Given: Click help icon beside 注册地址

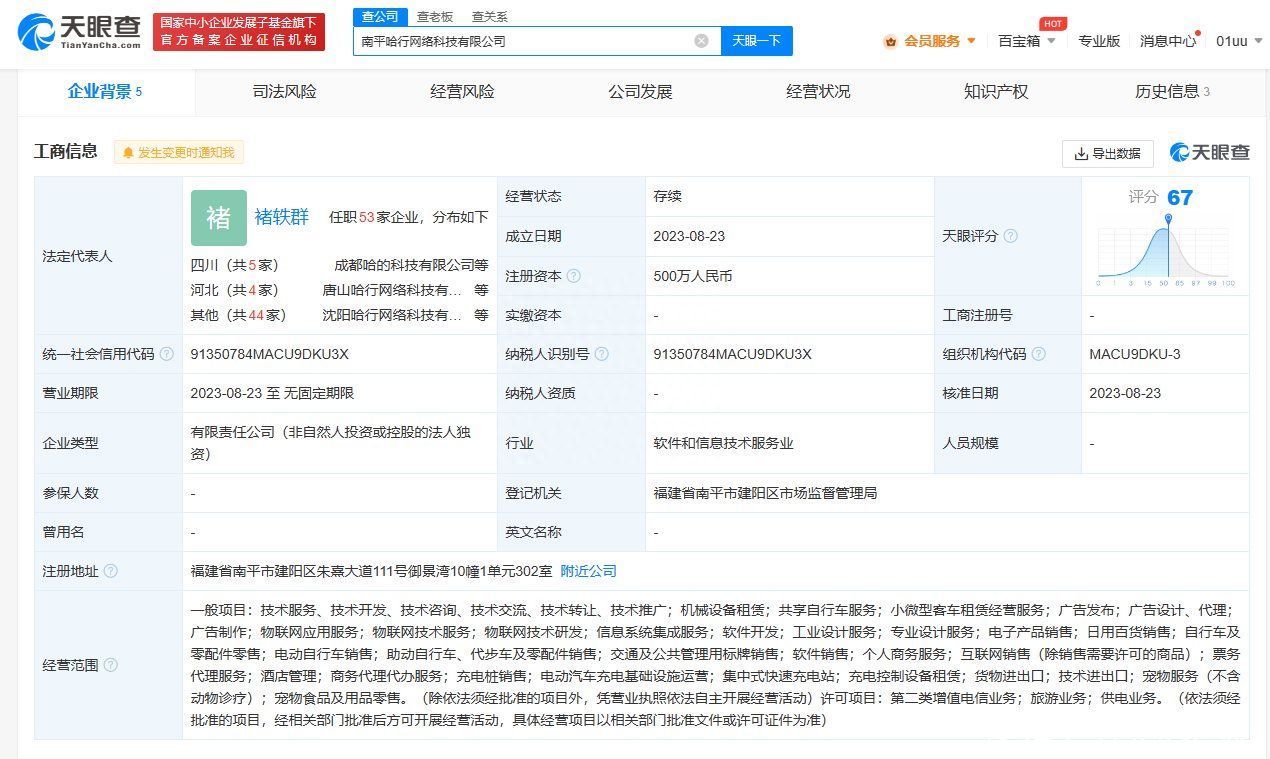Looking at the screenshot, I should [110, 571].
